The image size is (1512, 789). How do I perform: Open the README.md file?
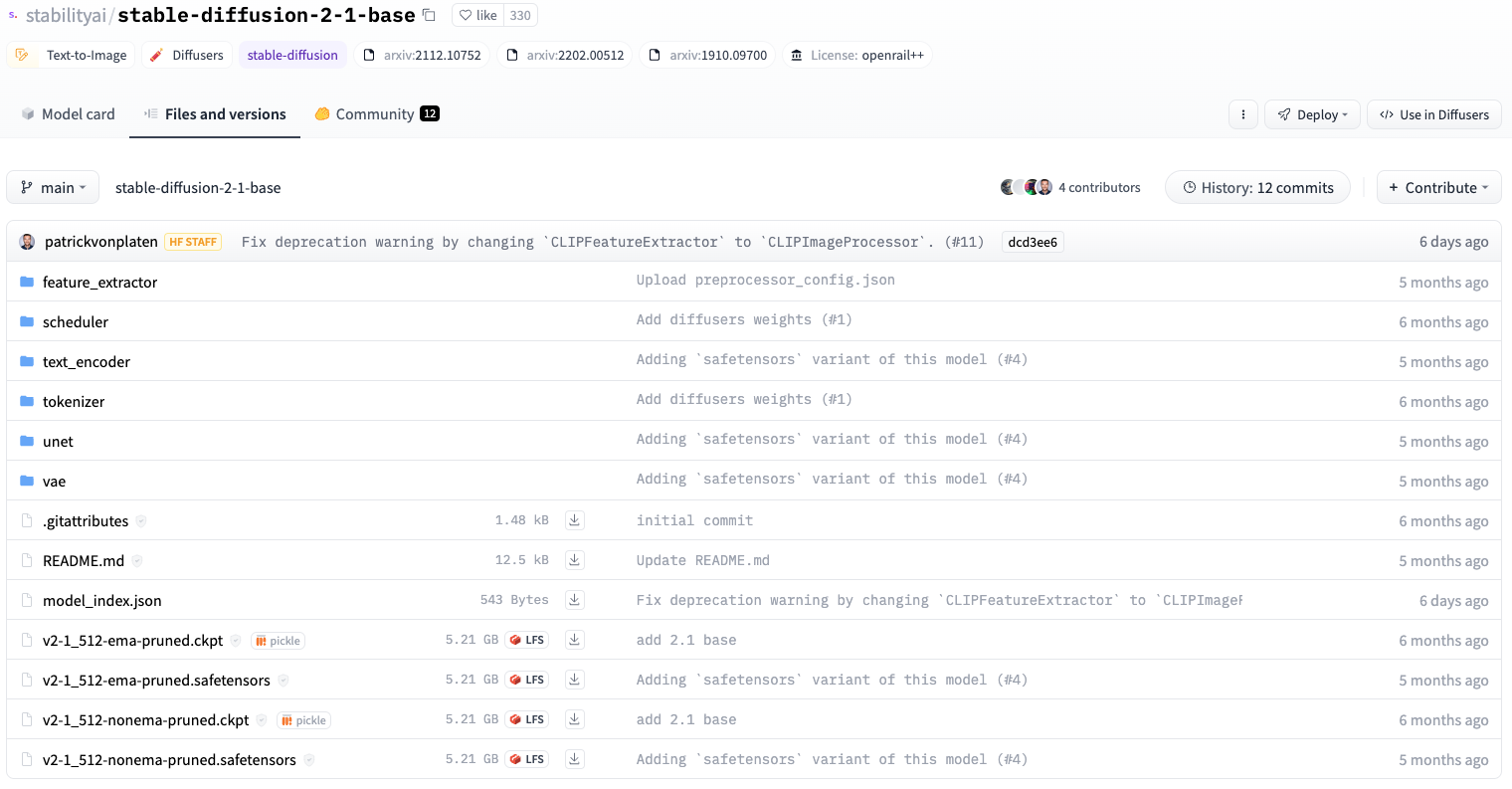[x=84, y=560]
